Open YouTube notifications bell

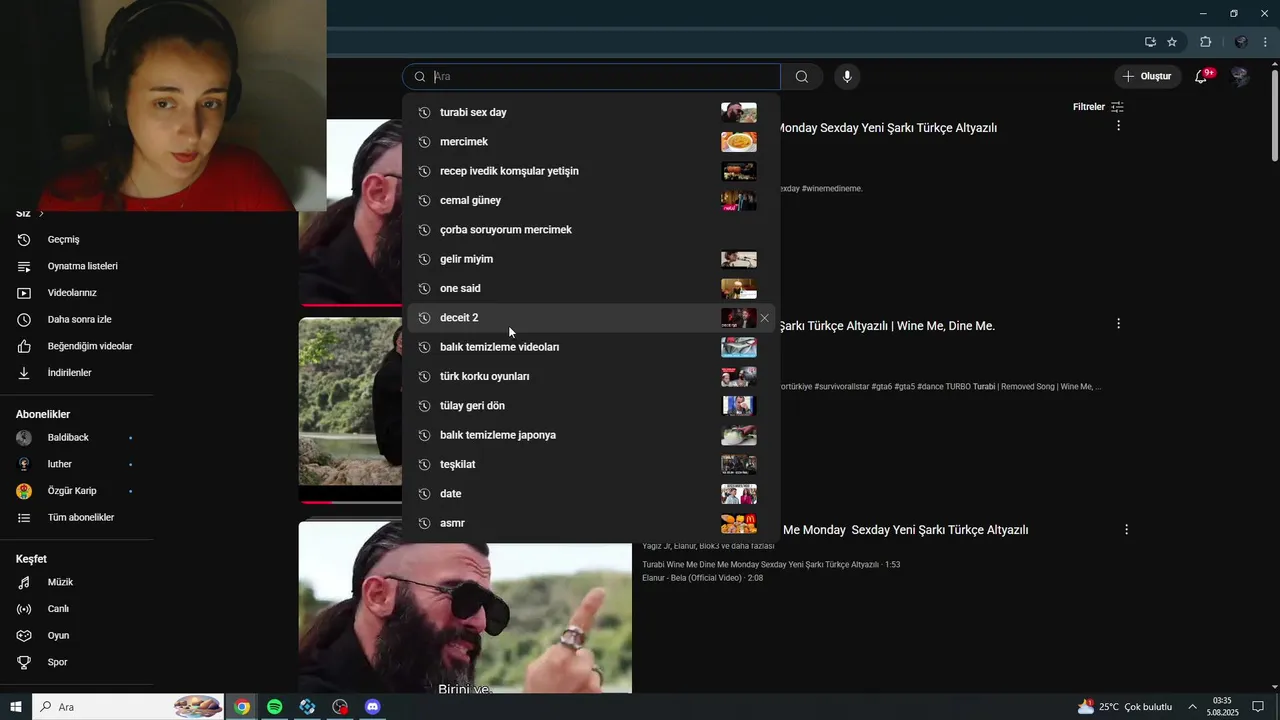coord(1202,77)
